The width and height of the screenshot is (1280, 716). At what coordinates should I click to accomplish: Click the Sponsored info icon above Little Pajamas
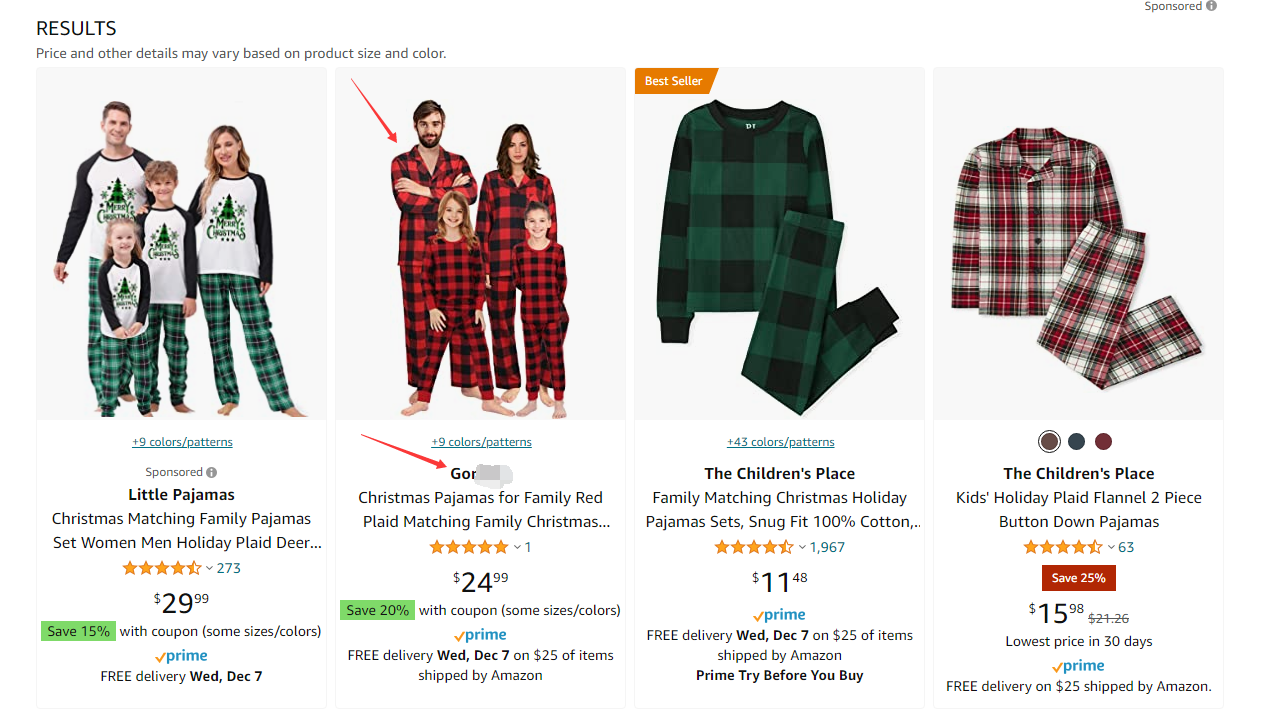pyautogui.click(x=212, y=472)
